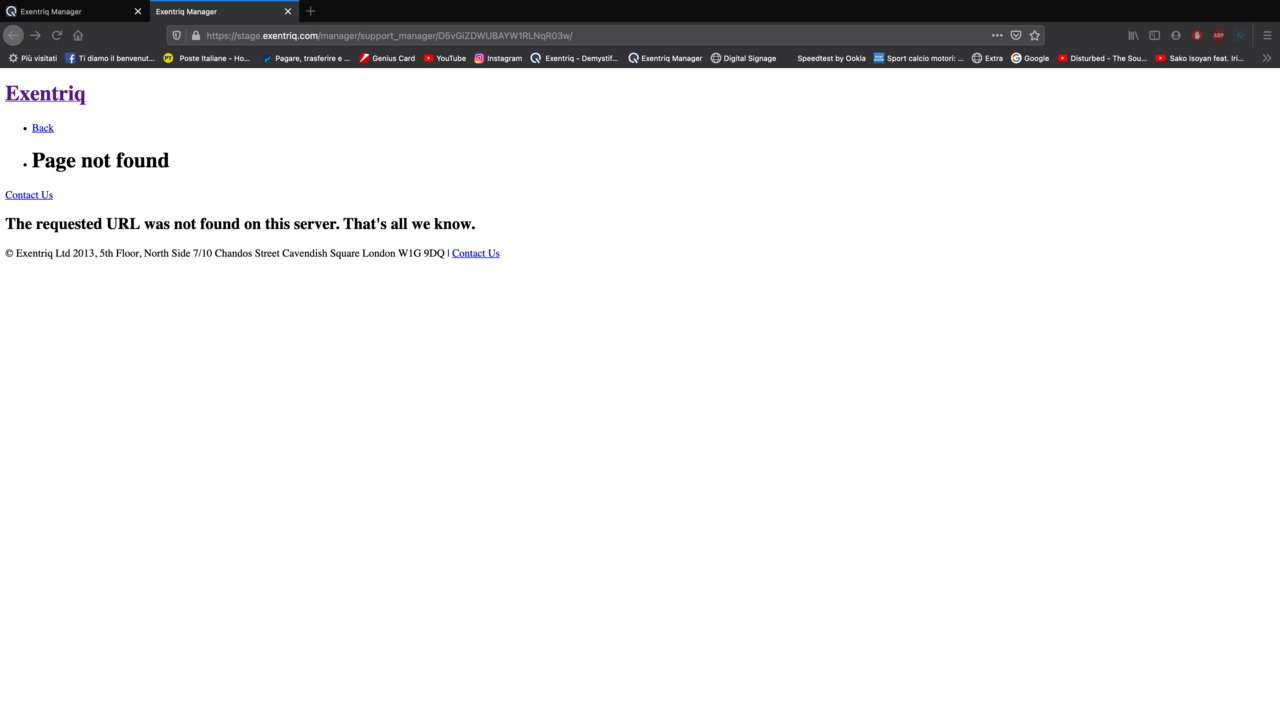Reload the current page
The height and width of the screenshot is (720, 1280).
click(x=57, y=35)
